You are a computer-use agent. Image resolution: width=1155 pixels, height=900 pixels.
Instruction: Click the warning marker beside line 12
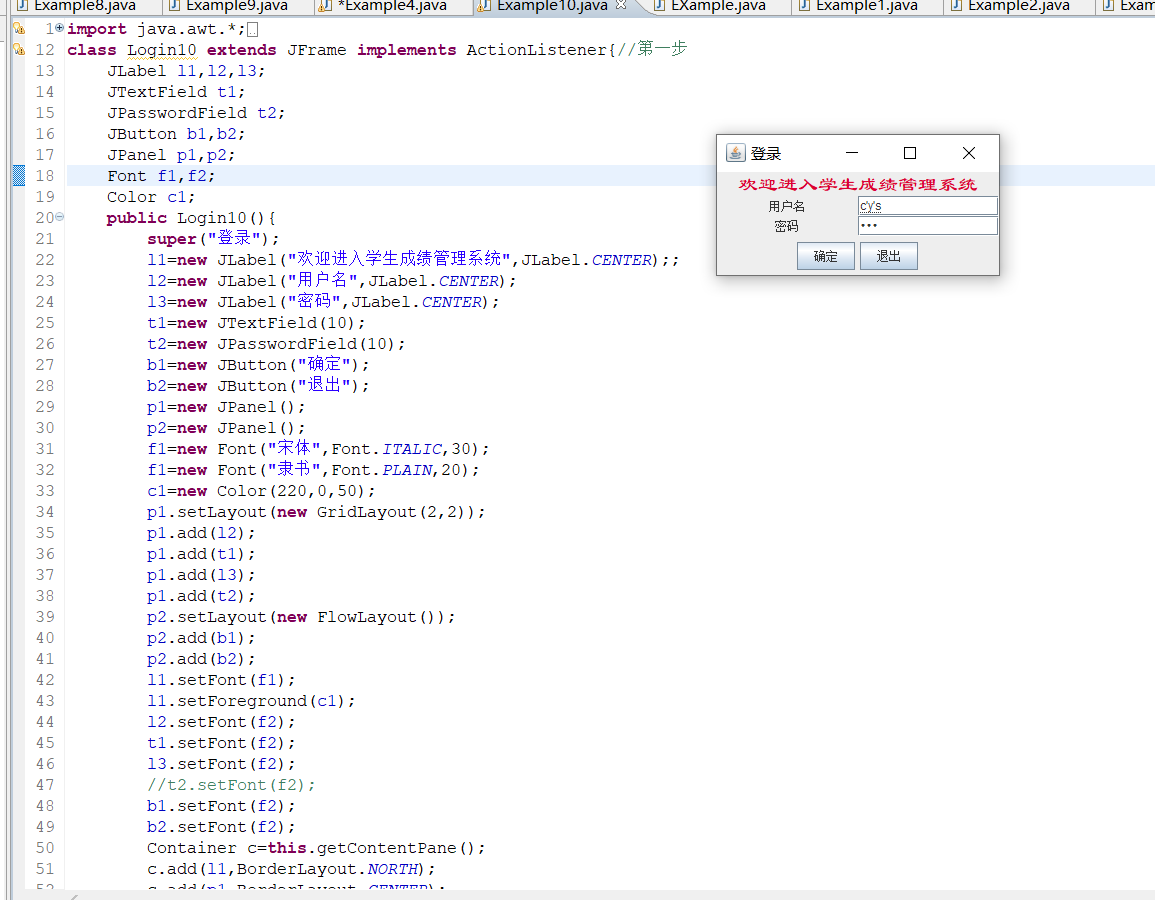pyautogui.click(x=18, y=50)
